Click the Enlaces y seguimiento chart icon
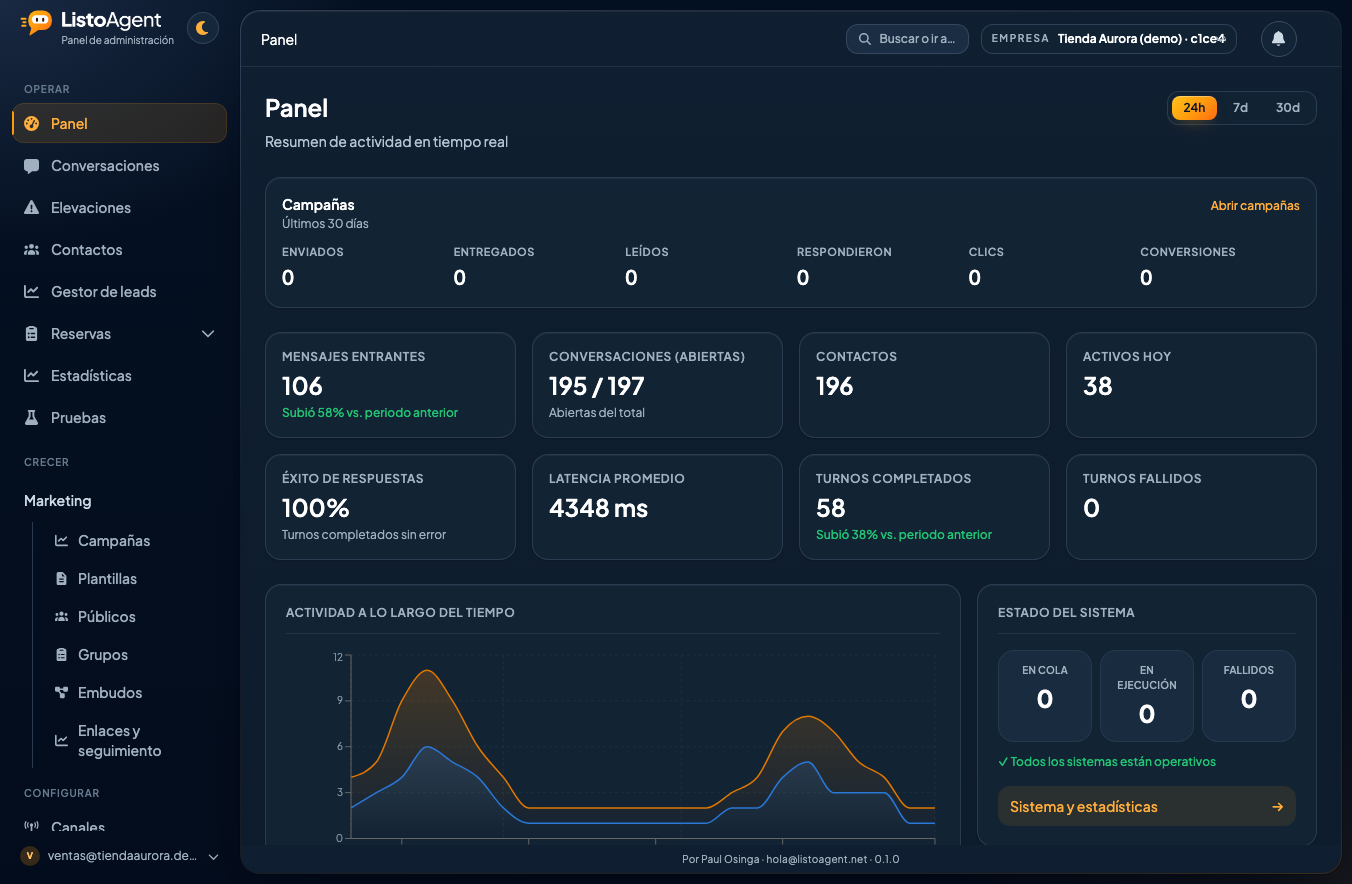Screen dimensions: 1352x884 coord(61,741)
